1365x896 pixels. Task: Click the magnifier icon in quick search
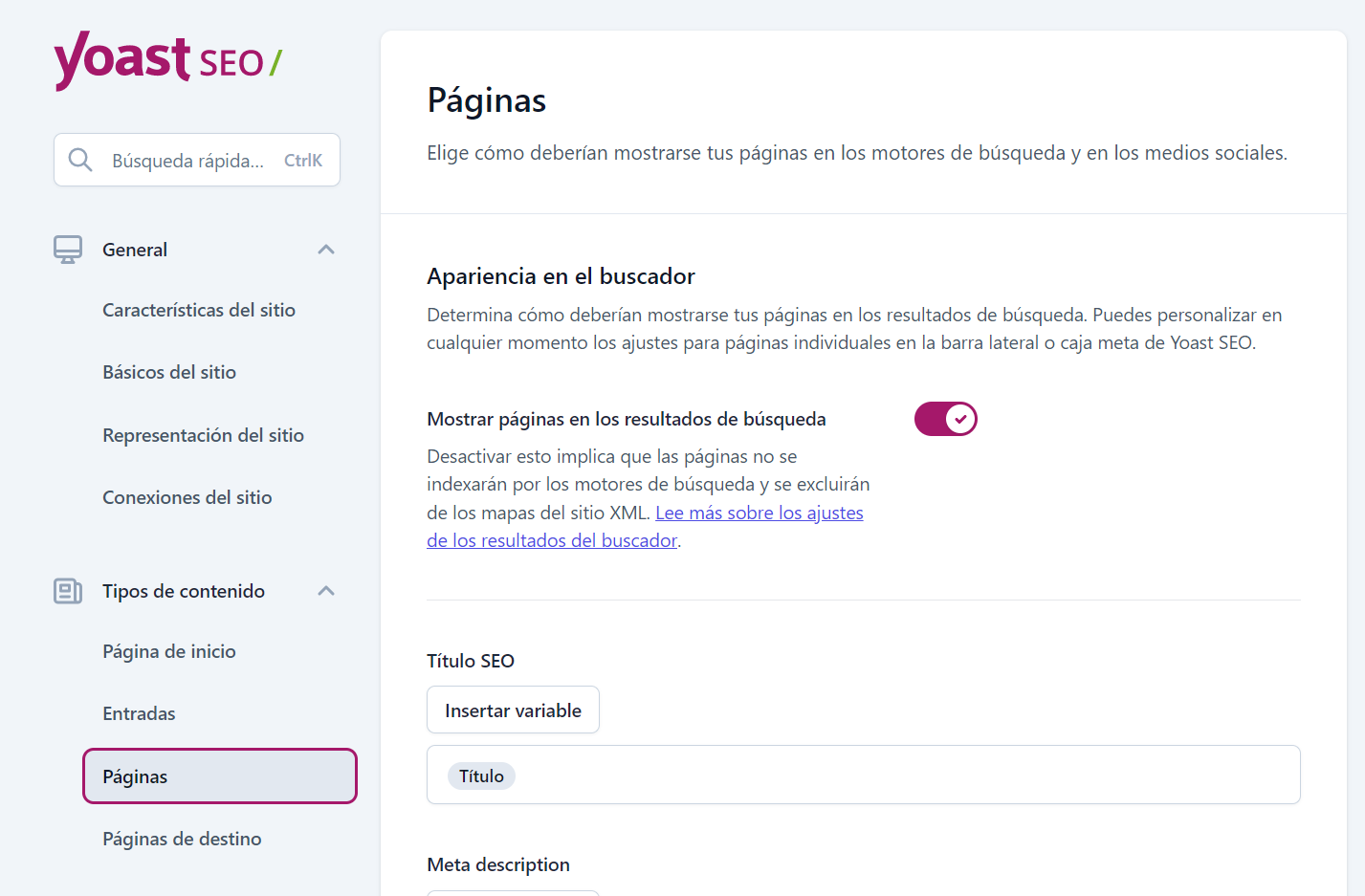[80, 160]
